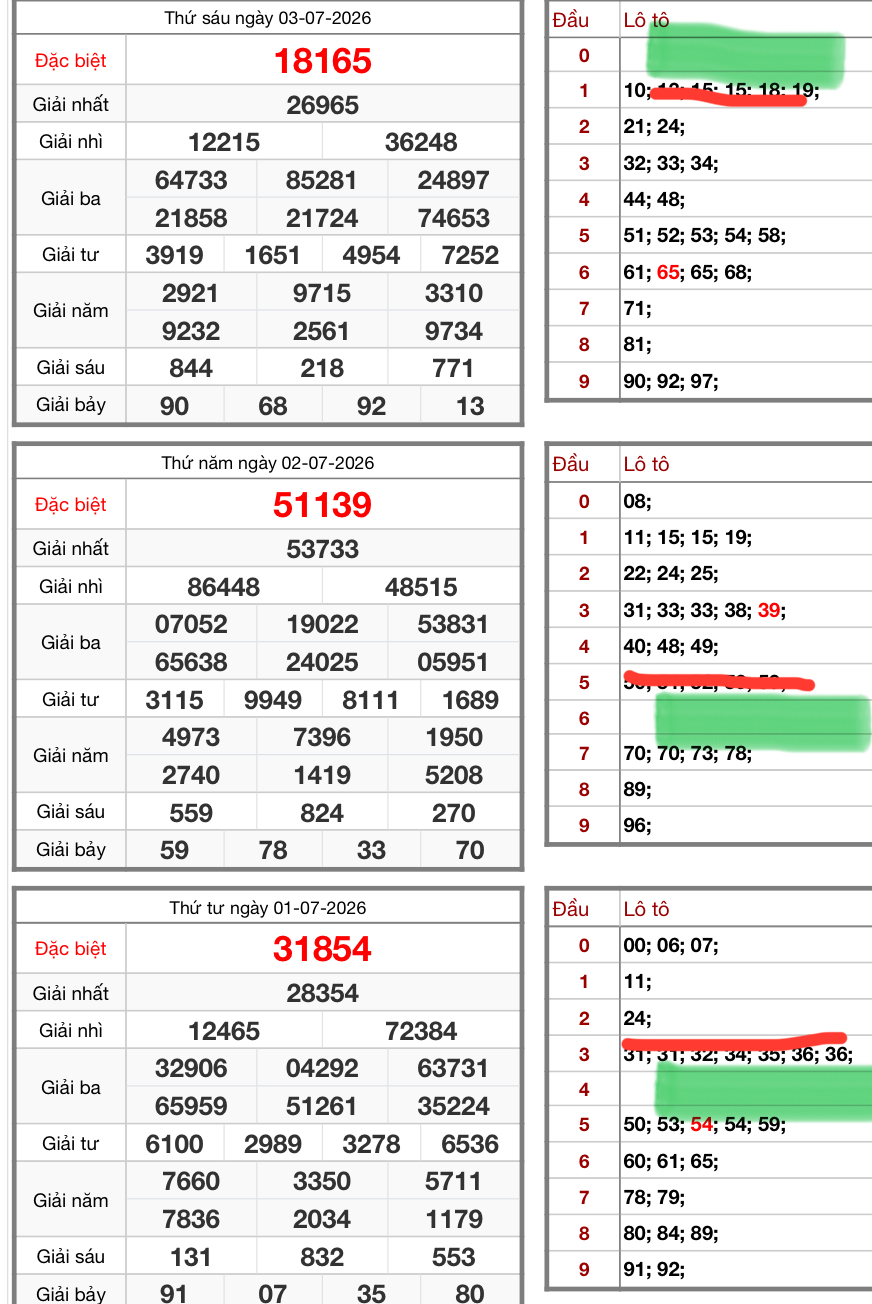Select the Giải nhất number 26965

click(x=322, y=105)
